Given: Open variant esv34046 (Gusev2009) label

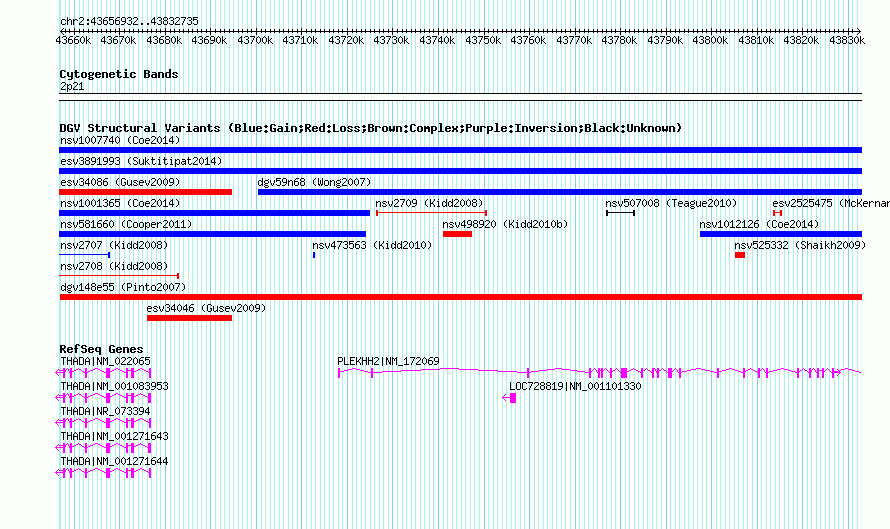Looking at the screenshot, I should [206, 308].
